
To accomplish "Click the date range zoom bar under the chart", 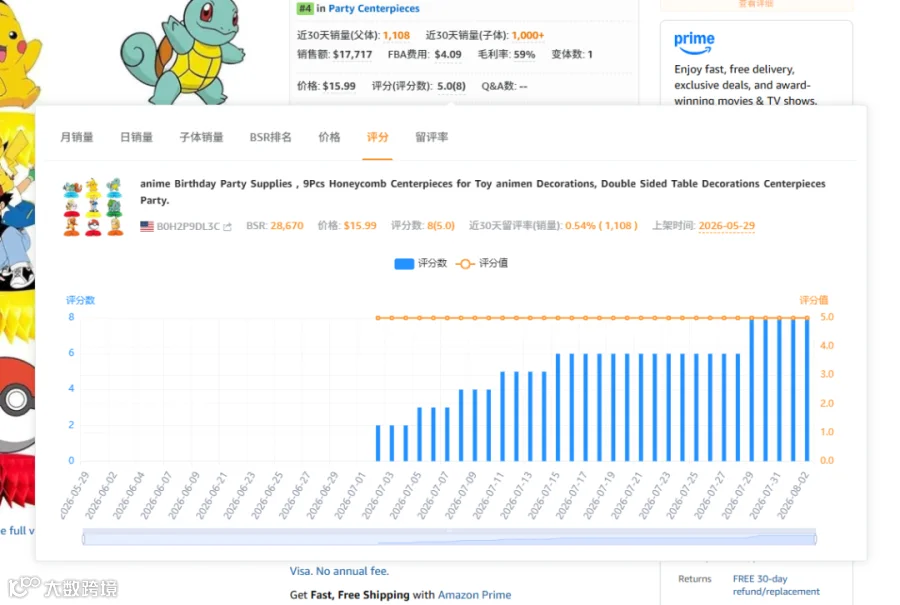I will pyautogui.click(x=449, y=539).
